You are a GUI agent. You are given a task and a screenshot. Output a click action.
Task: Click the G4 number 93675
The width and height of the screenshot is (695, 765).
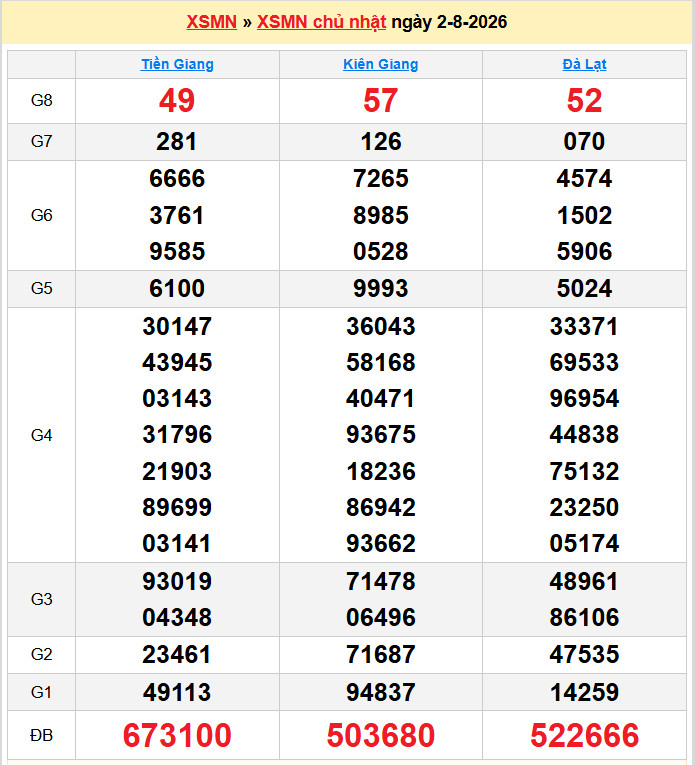point(381,435)
